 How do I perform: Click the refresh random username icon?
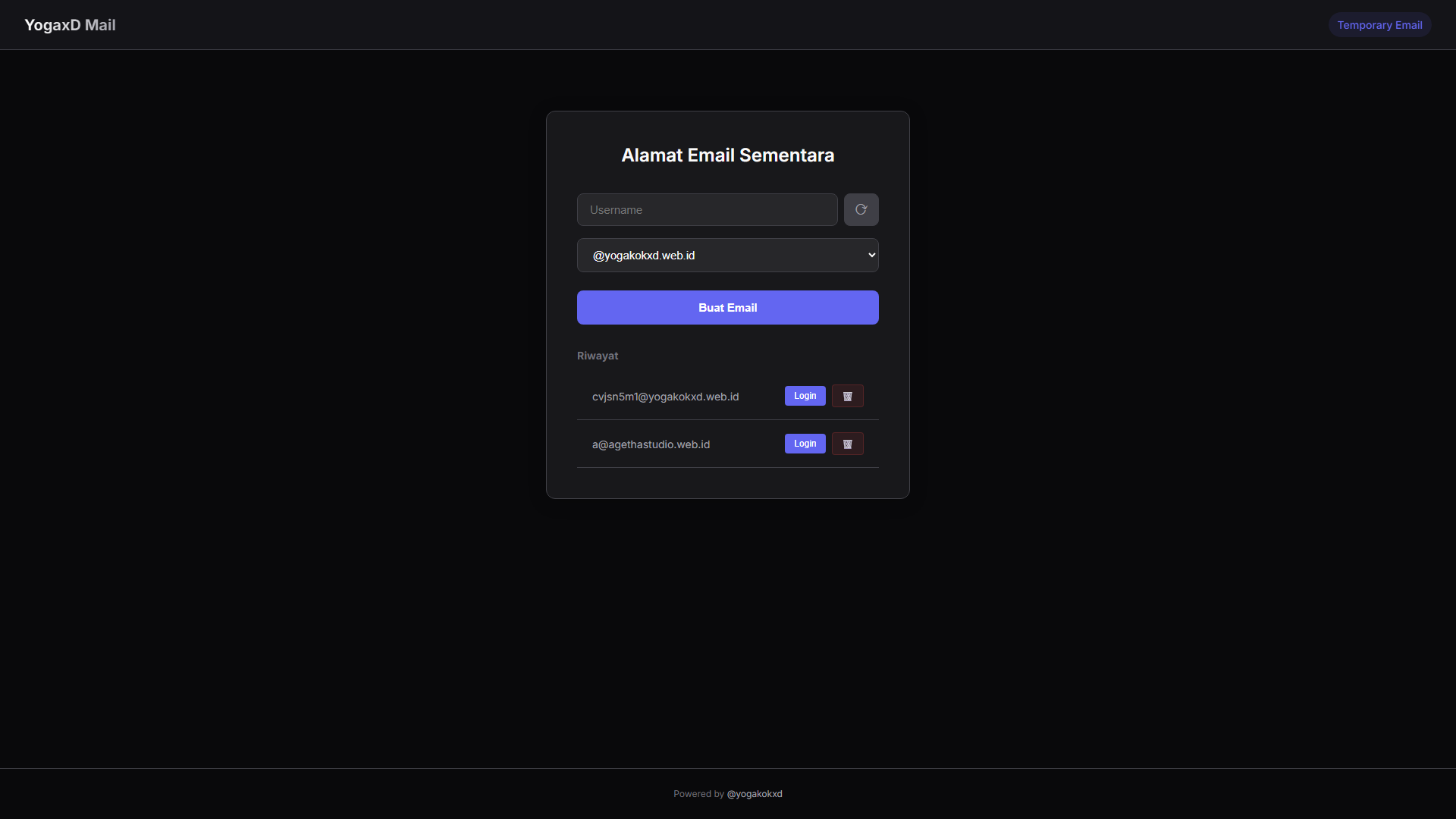coord(861,209)
